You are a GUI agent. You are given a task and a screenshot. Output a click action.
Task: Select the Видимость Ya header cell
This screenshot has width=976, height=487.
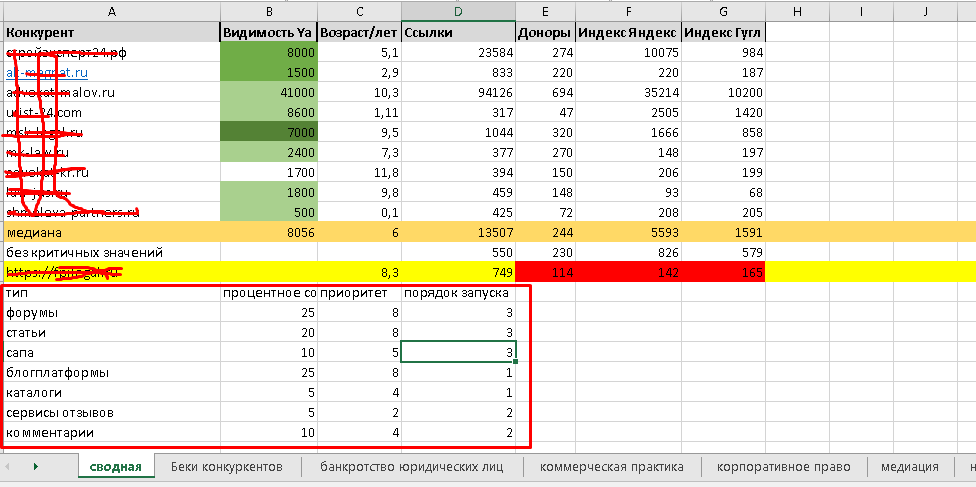(x=268, y=32)
